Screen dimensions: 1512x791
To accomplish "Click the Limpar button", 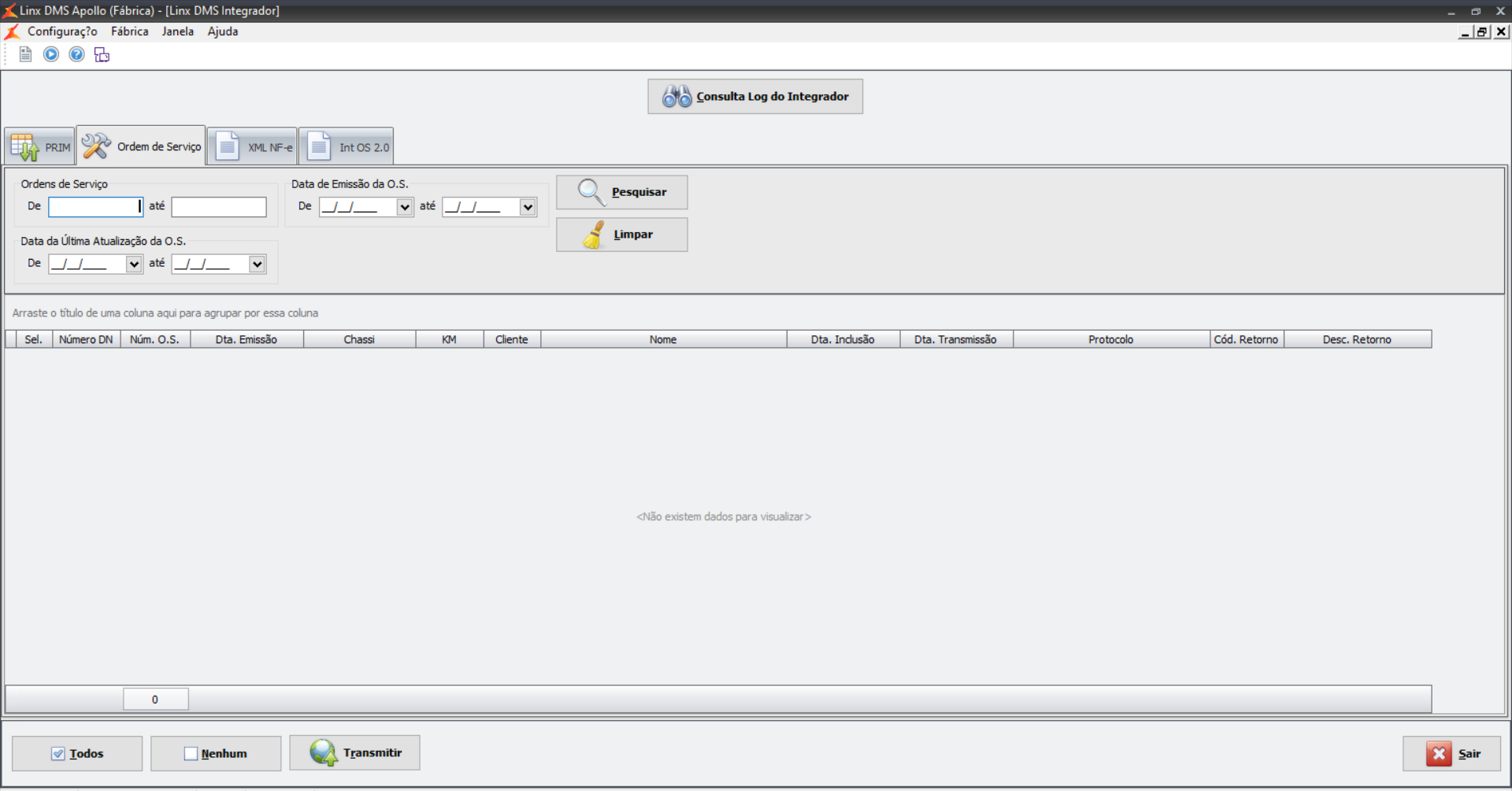I will 622,235.
